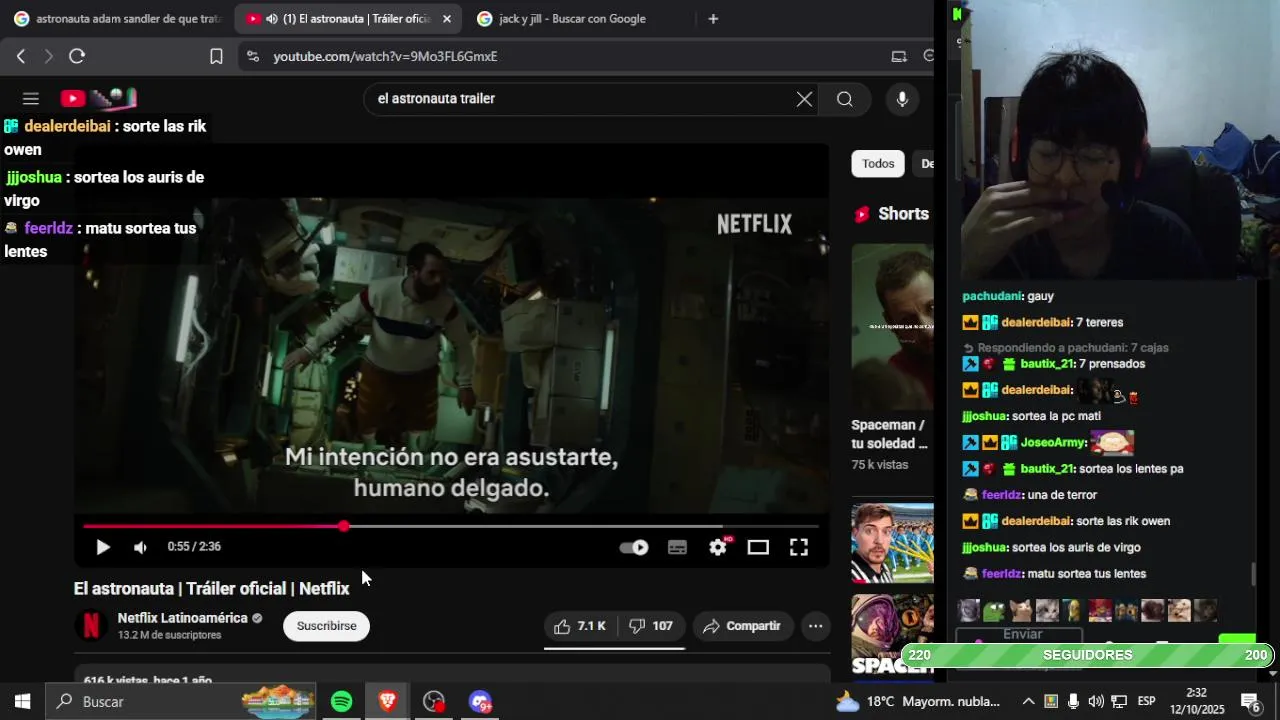This screenshot has width=1280, height=720.
Task: Click the video title El astronauta
Action: (212, 588)
